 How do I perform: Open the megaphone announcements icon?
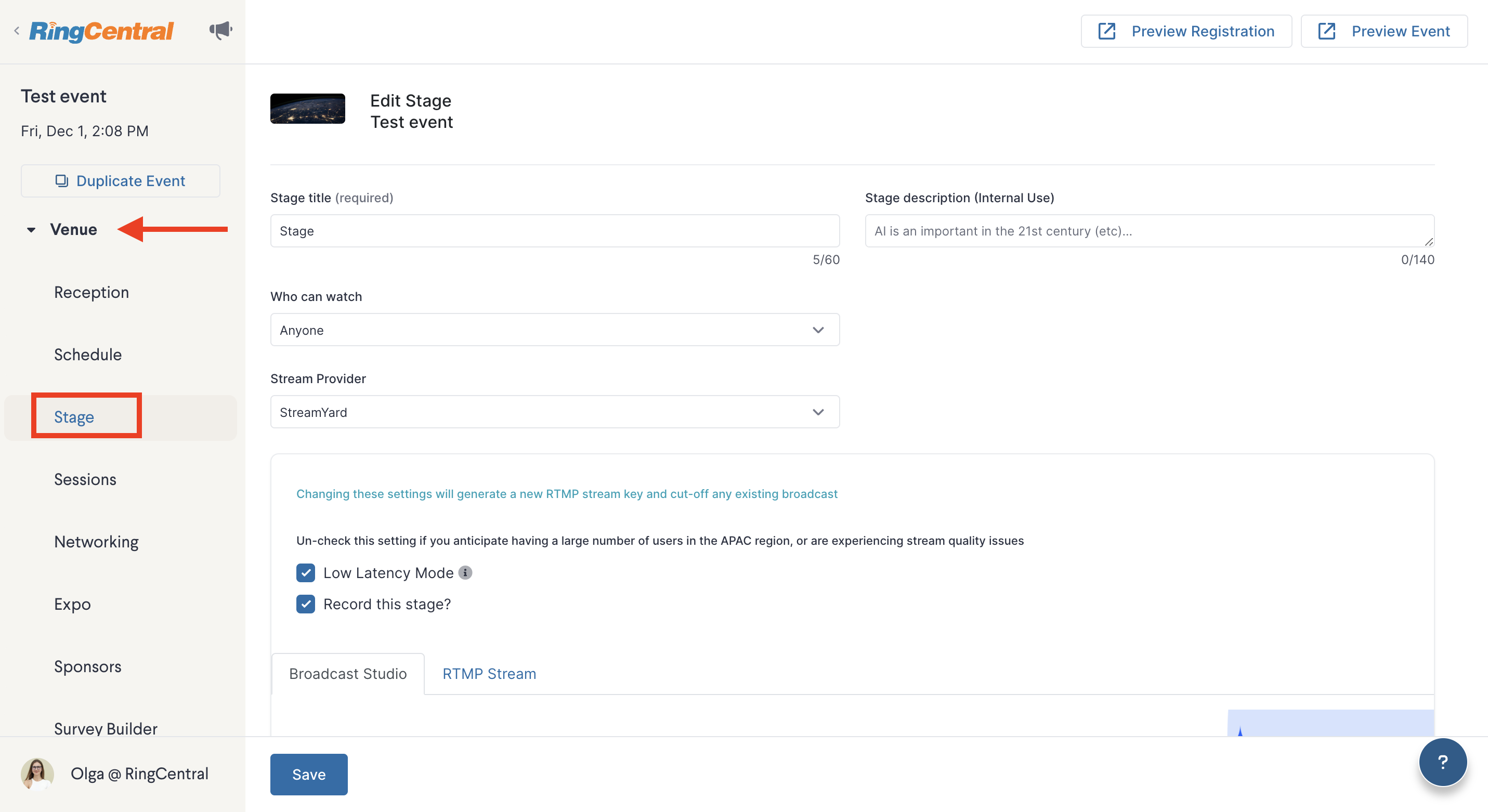tap(220, 30)
